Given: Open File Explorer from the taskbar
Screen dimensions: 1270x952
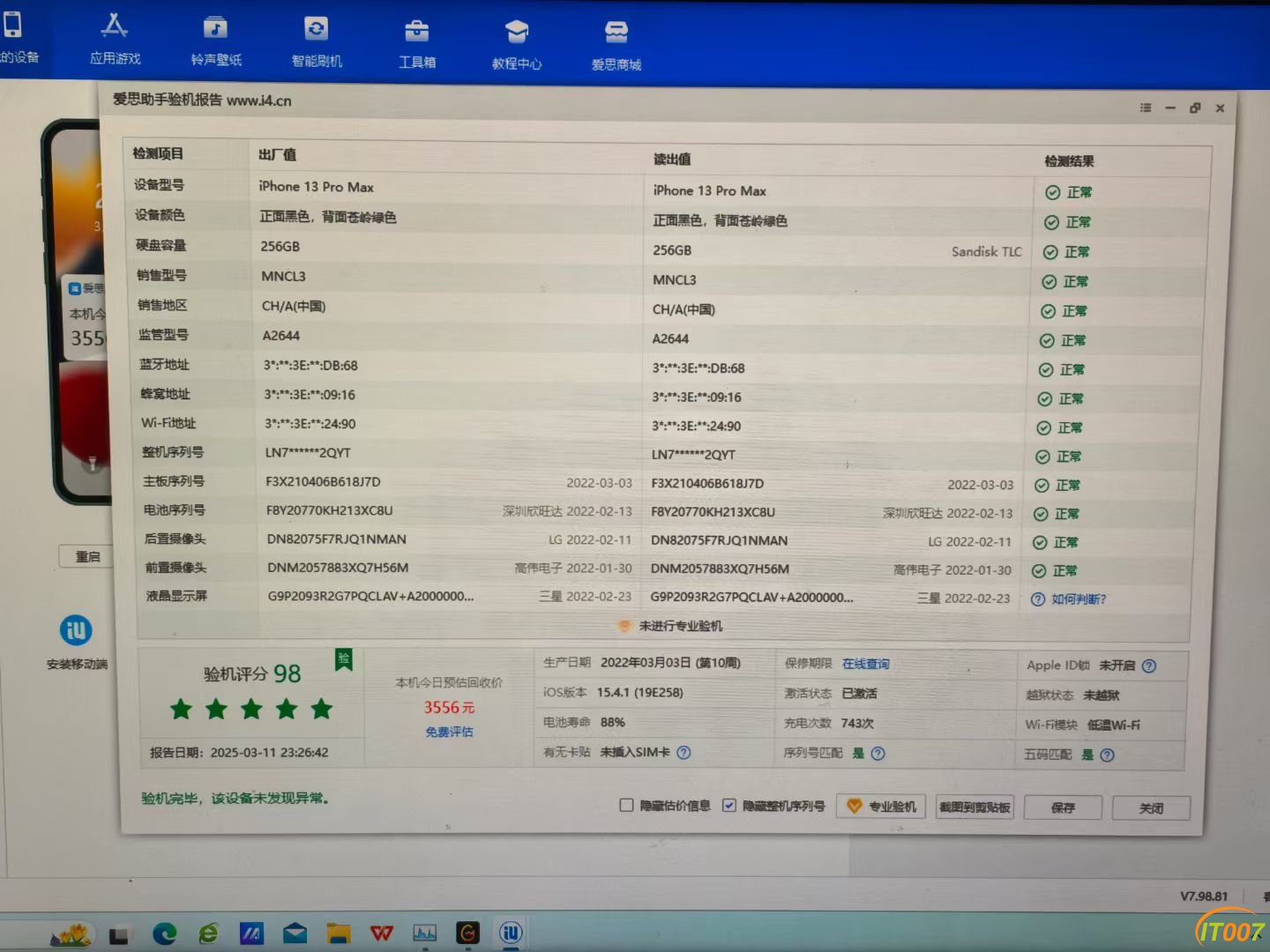Looking at the screenshot, I should coord(339,933).
